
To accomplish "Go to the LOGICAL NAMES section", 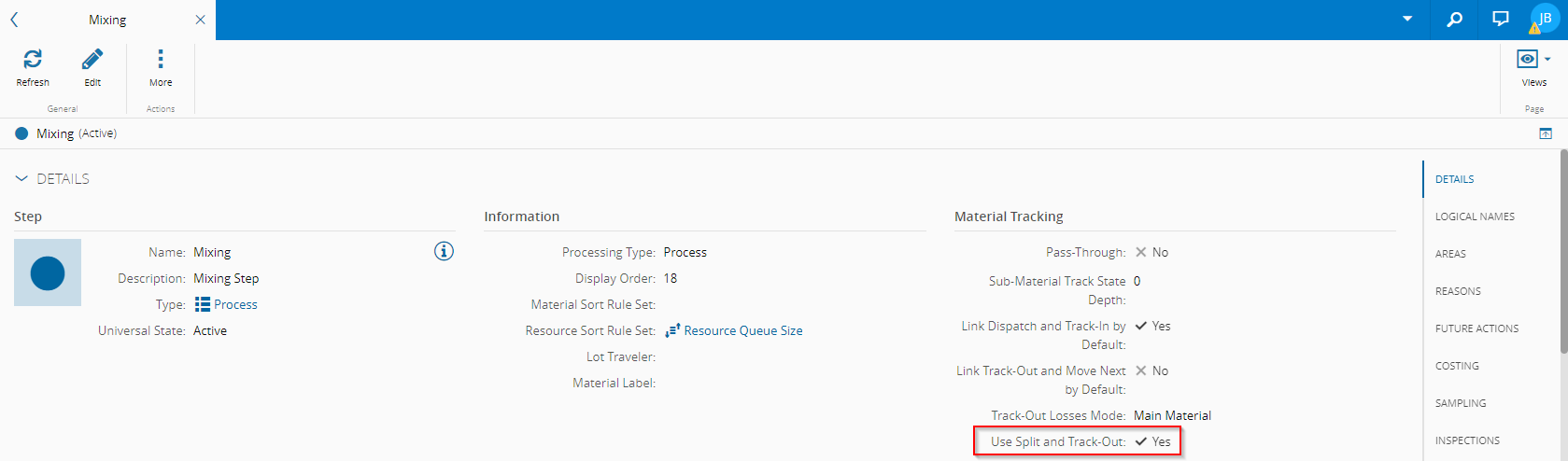I will click(x=1475, y=217).
